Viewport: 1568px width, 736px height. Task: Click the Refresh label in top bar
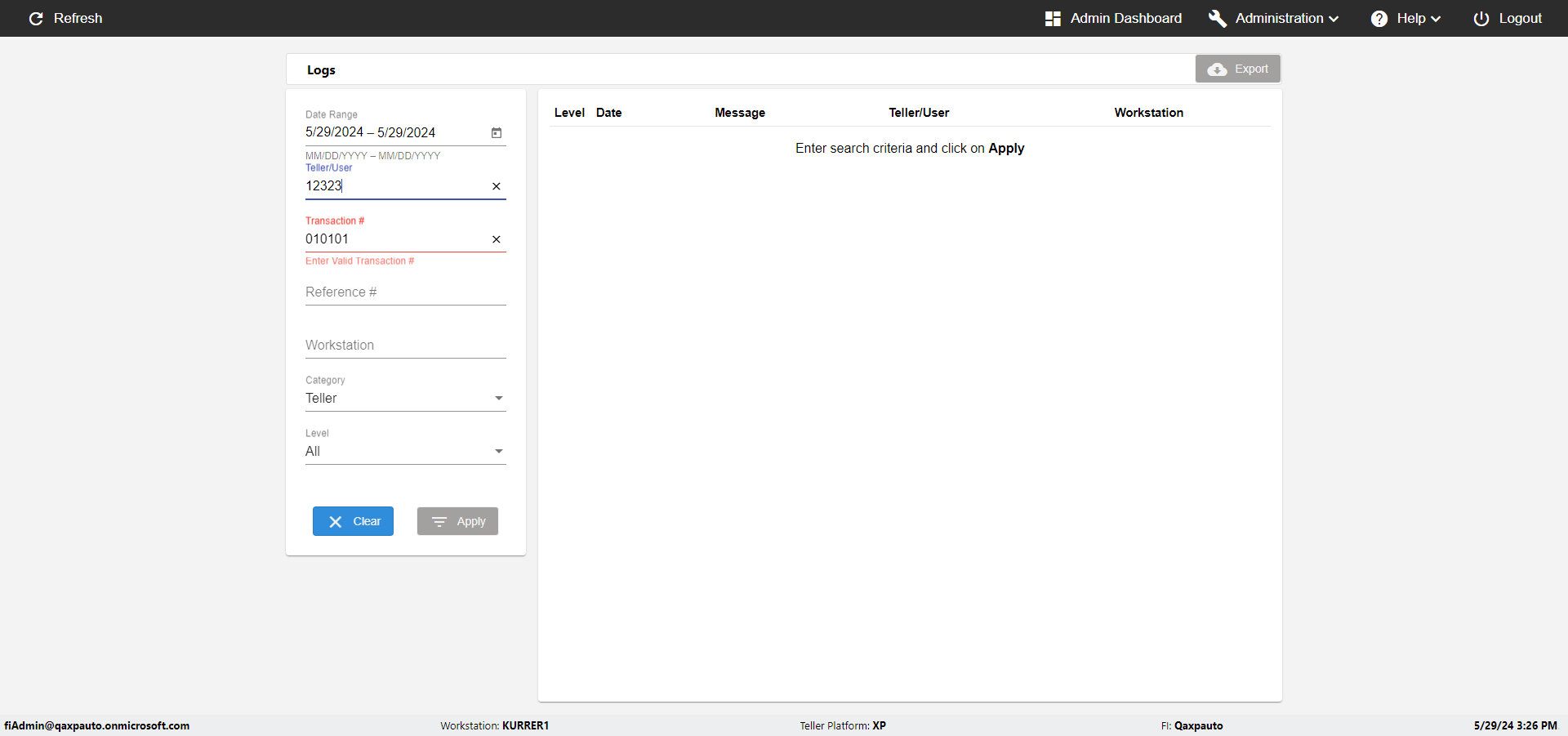[x=78, y=18]
